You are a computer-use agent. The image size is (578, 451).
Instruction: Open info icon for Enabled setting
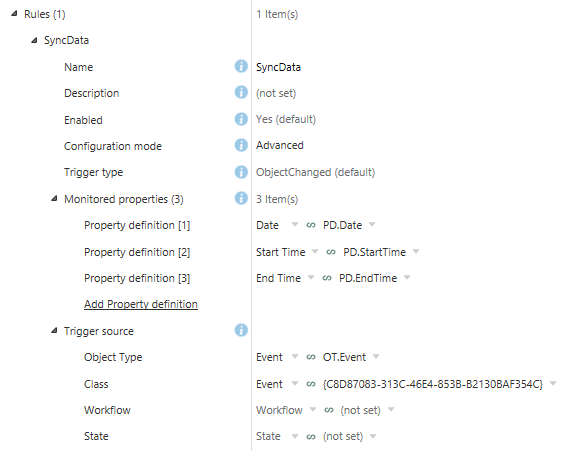241,119
